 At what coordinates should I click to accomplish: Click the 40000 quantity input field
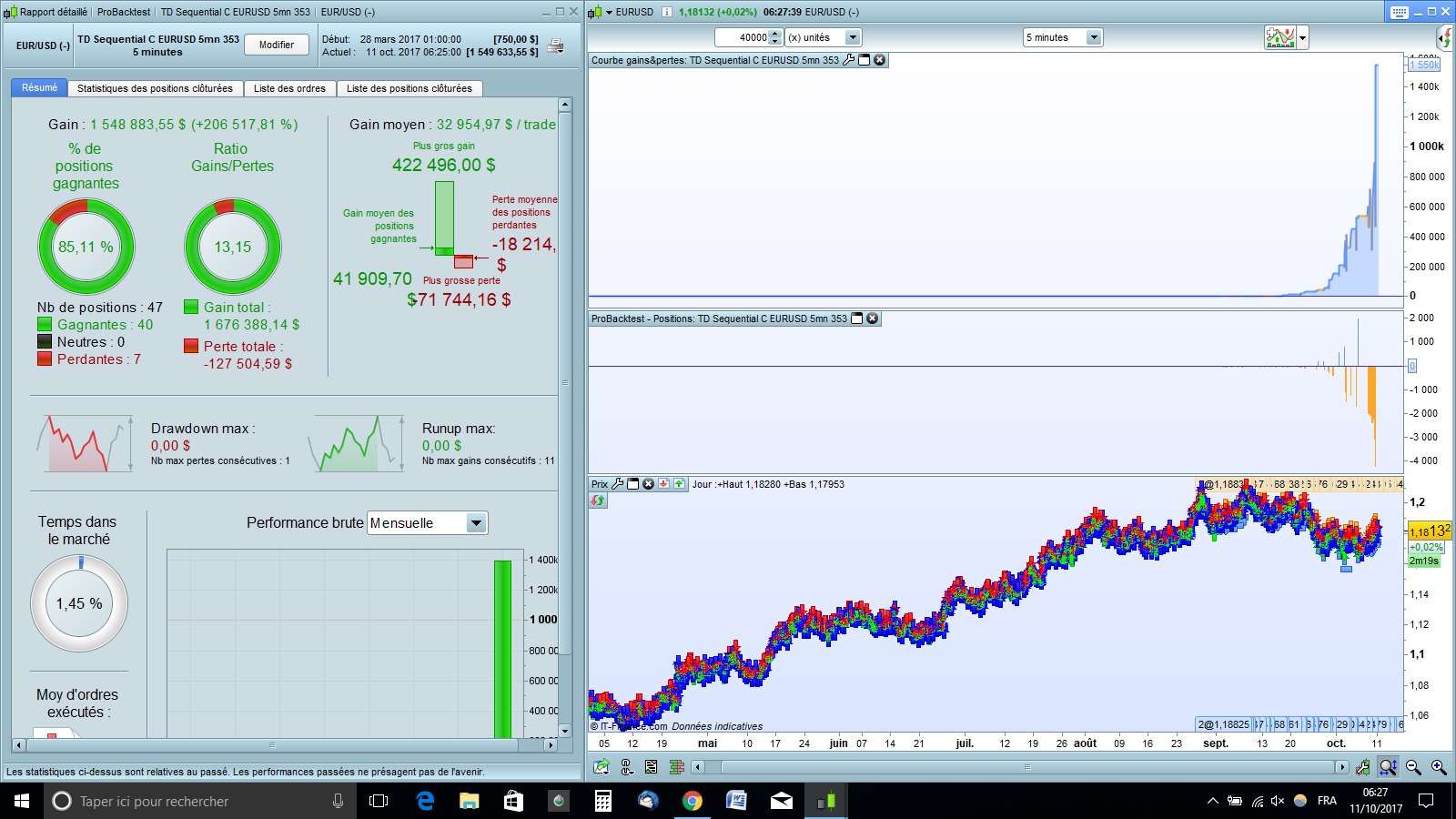tap(743, 37)
